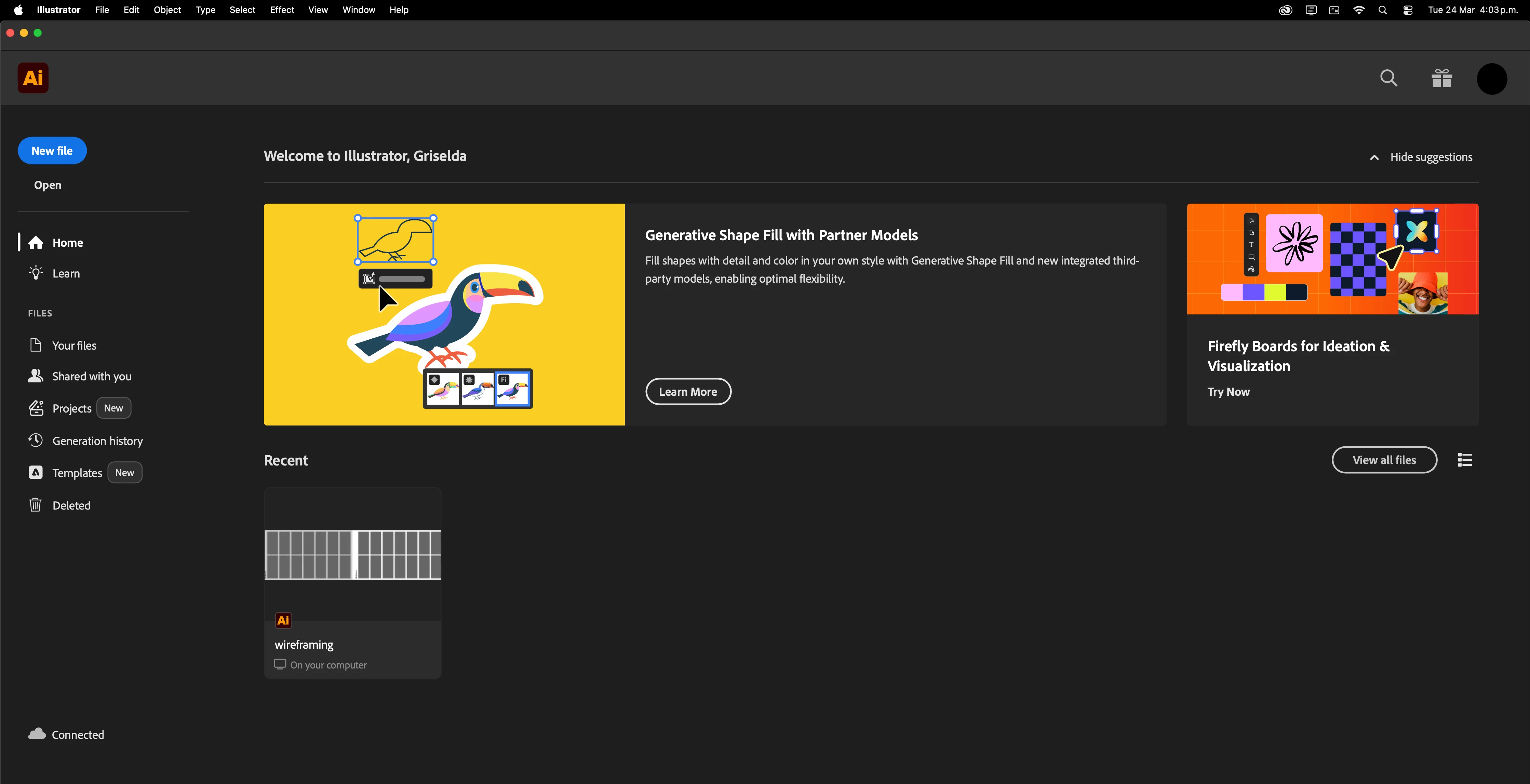Open the Deleted trash section

coord(71,505)
